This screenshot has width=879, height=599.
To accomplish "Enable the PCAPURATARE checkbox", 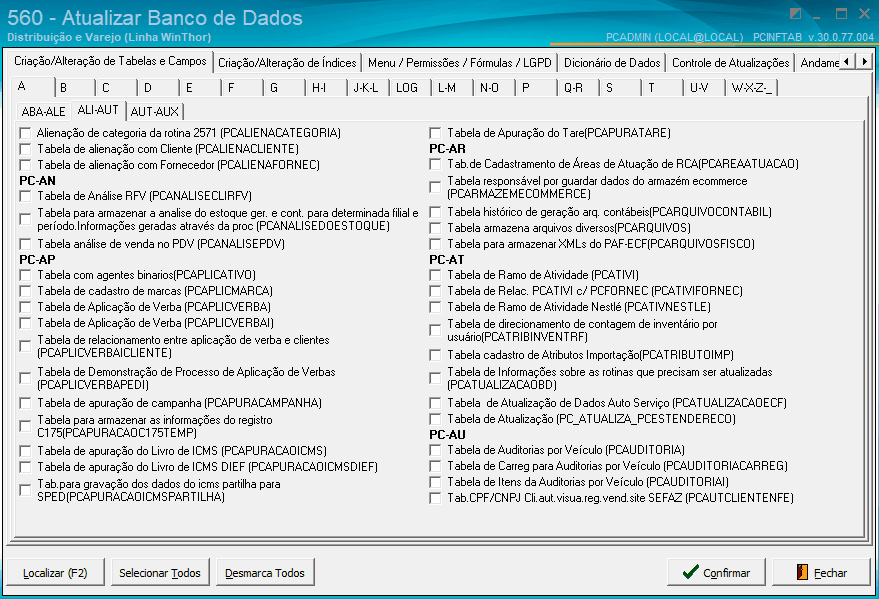I will 435,133.
